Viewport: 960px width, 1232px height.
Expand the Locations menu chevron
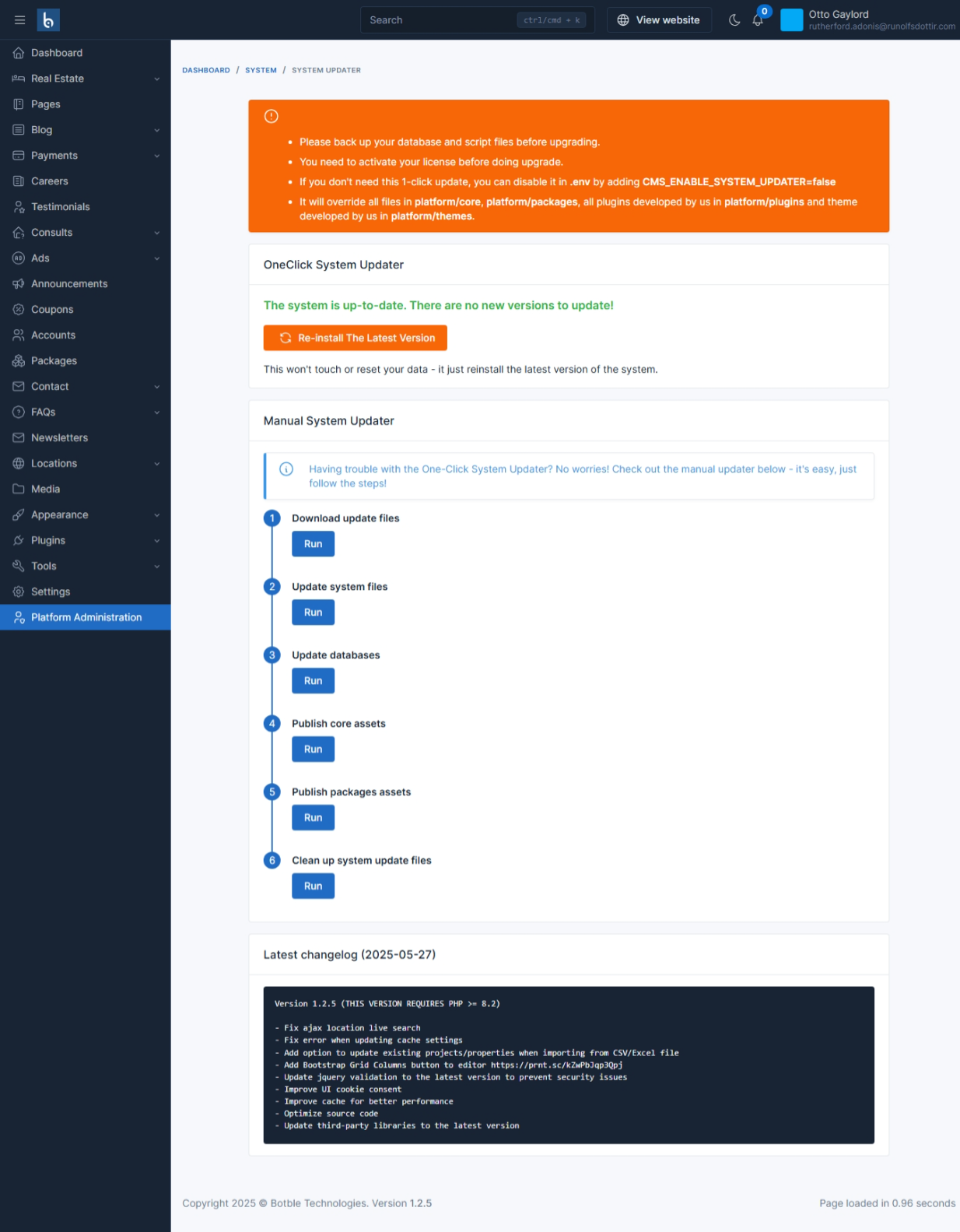point(157,464)
